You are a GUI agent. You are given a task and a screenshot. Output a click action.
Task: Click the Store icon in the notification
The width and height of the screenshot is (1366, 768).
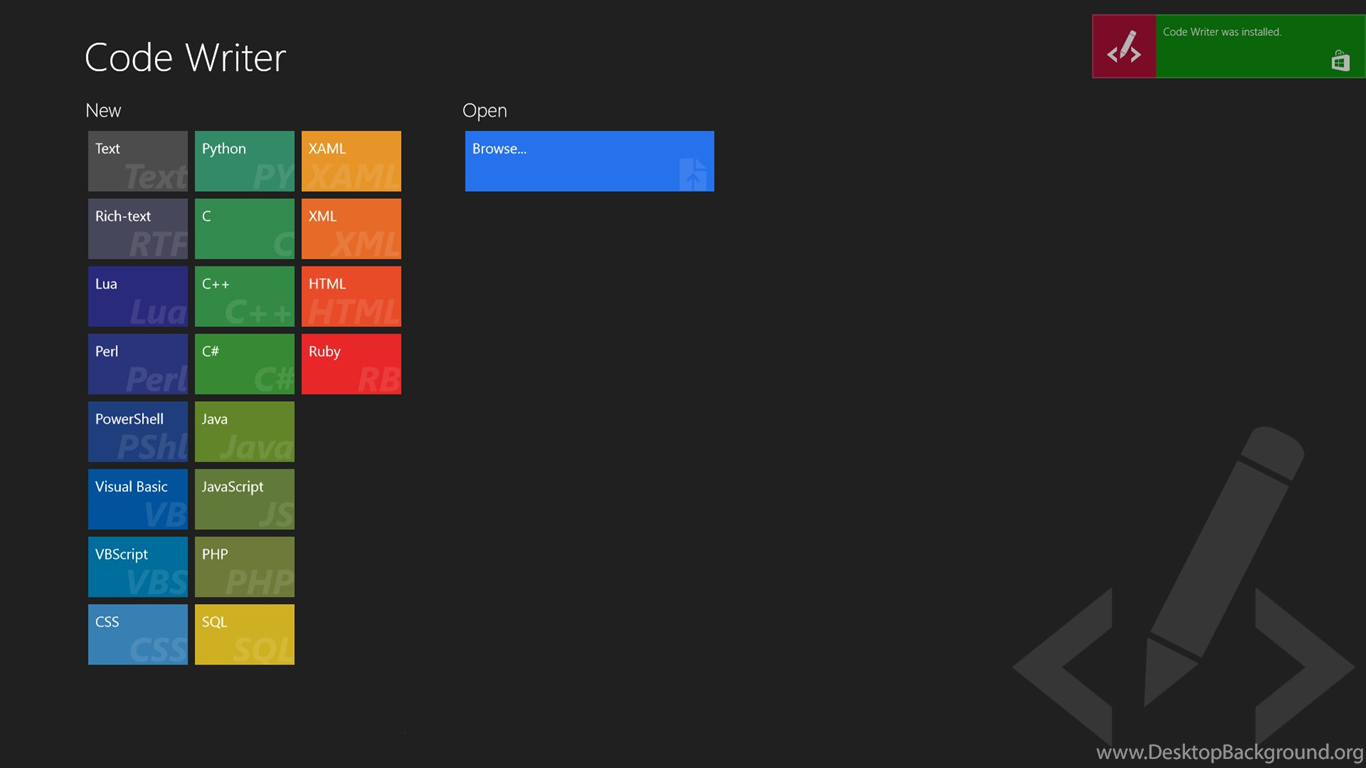[1340, 61]
